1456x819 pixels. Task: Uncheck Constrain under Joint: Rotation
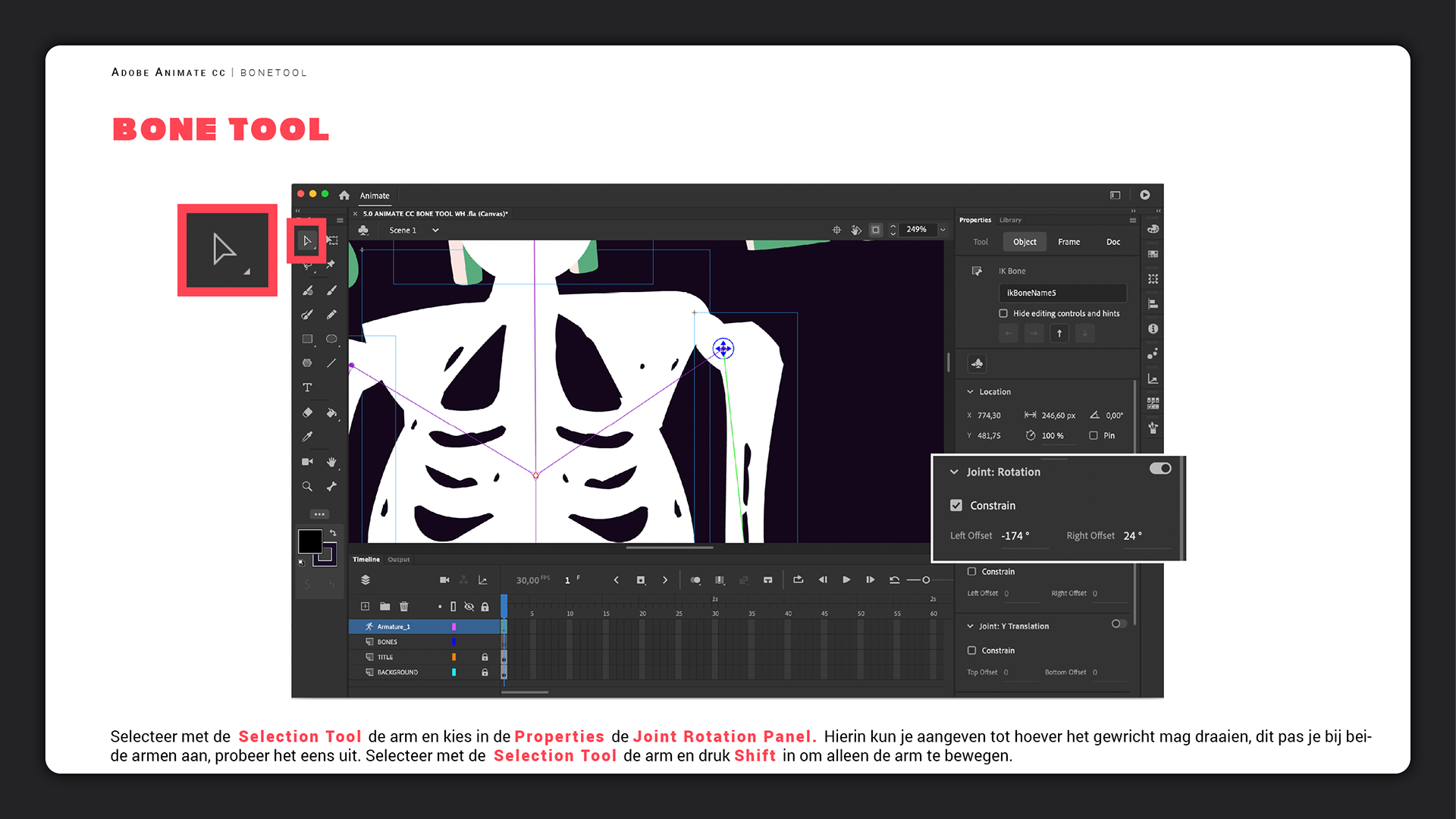click(x=956, y=506)
